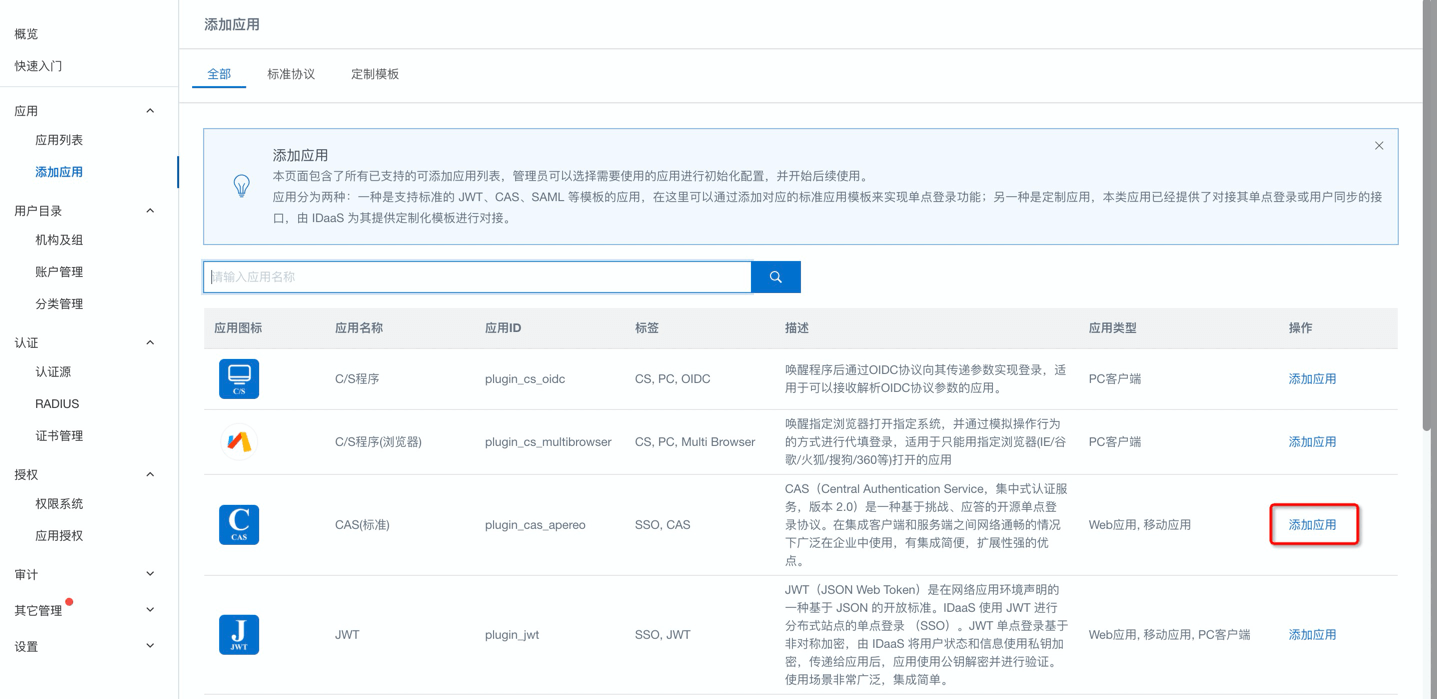This screenshot has height=699, width=1437.
Task: Click the C/S程序 application icon
Action: [240, 379]
